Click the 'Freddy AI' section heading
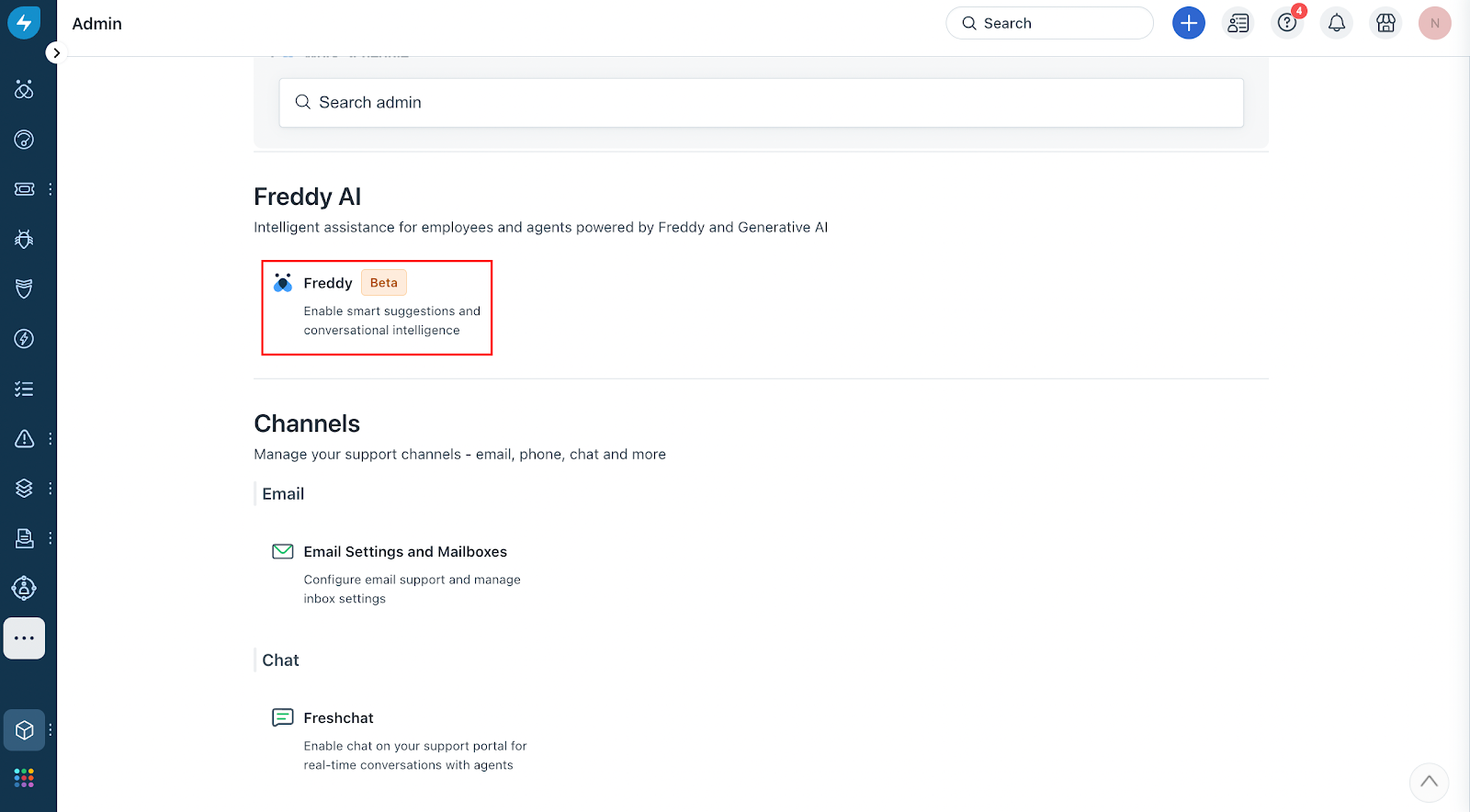Screen dimensions: 1470x812 [307, 197]
